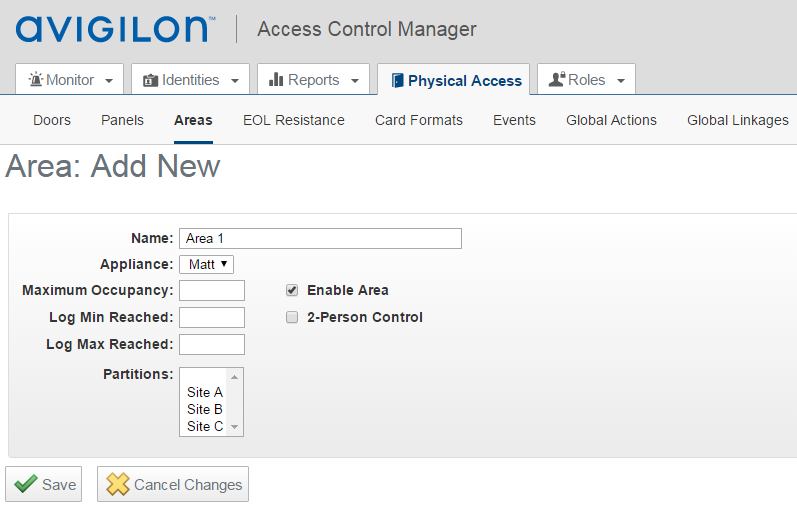Open the Appliance dropdown
This screenshot has height=515, width=797.
click(x=207, y=264)
